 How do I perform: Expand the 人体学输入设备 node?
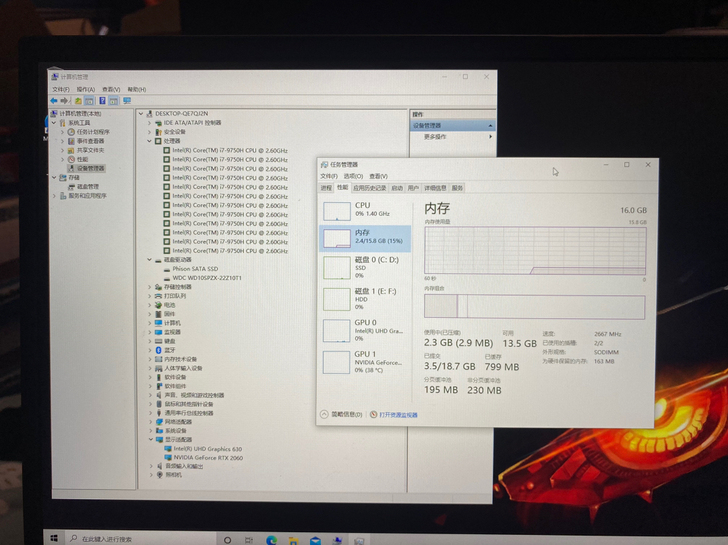coord(150,368)
